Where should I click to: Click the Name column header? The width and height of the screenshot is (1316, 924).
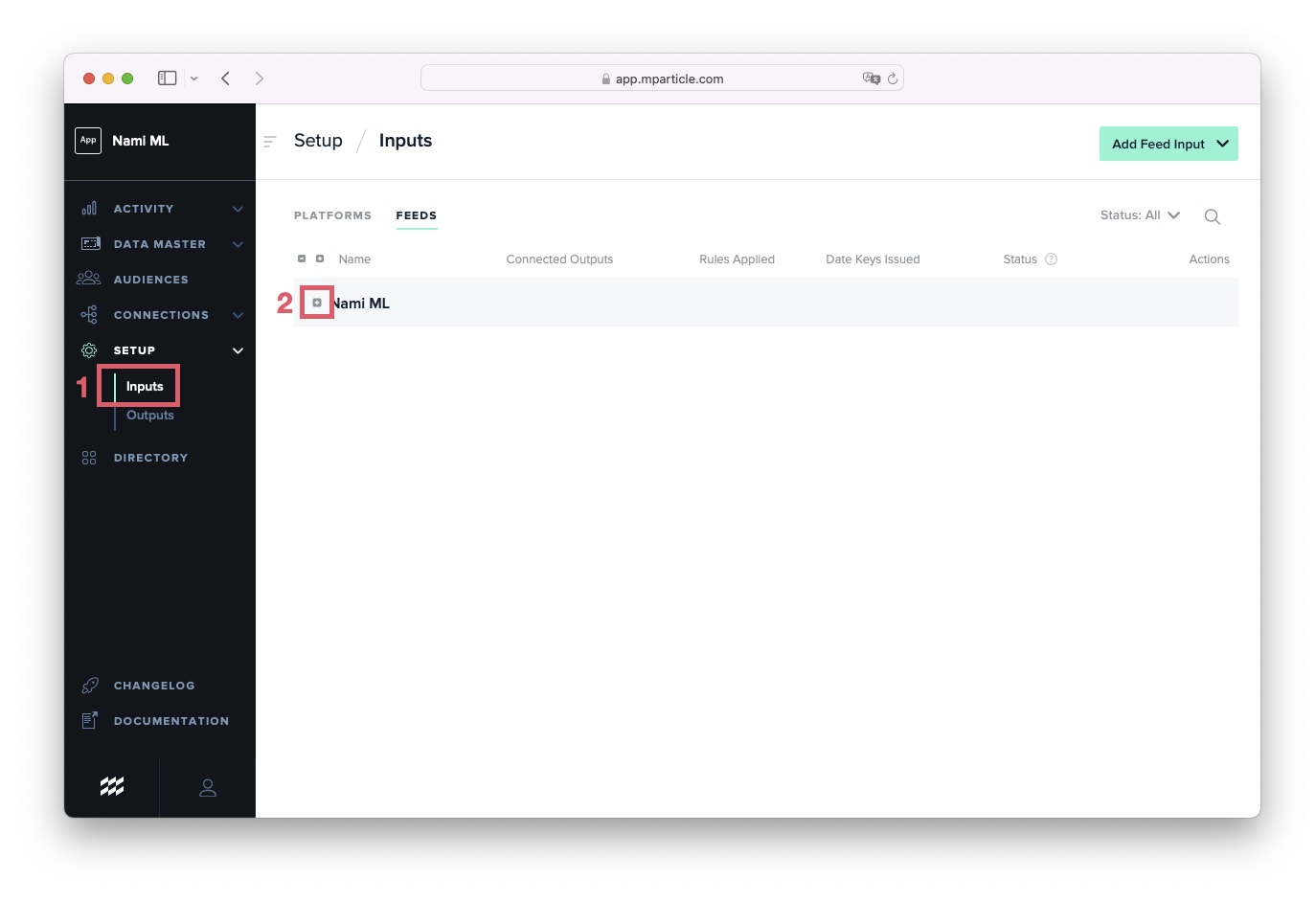(x=354, y=259)
